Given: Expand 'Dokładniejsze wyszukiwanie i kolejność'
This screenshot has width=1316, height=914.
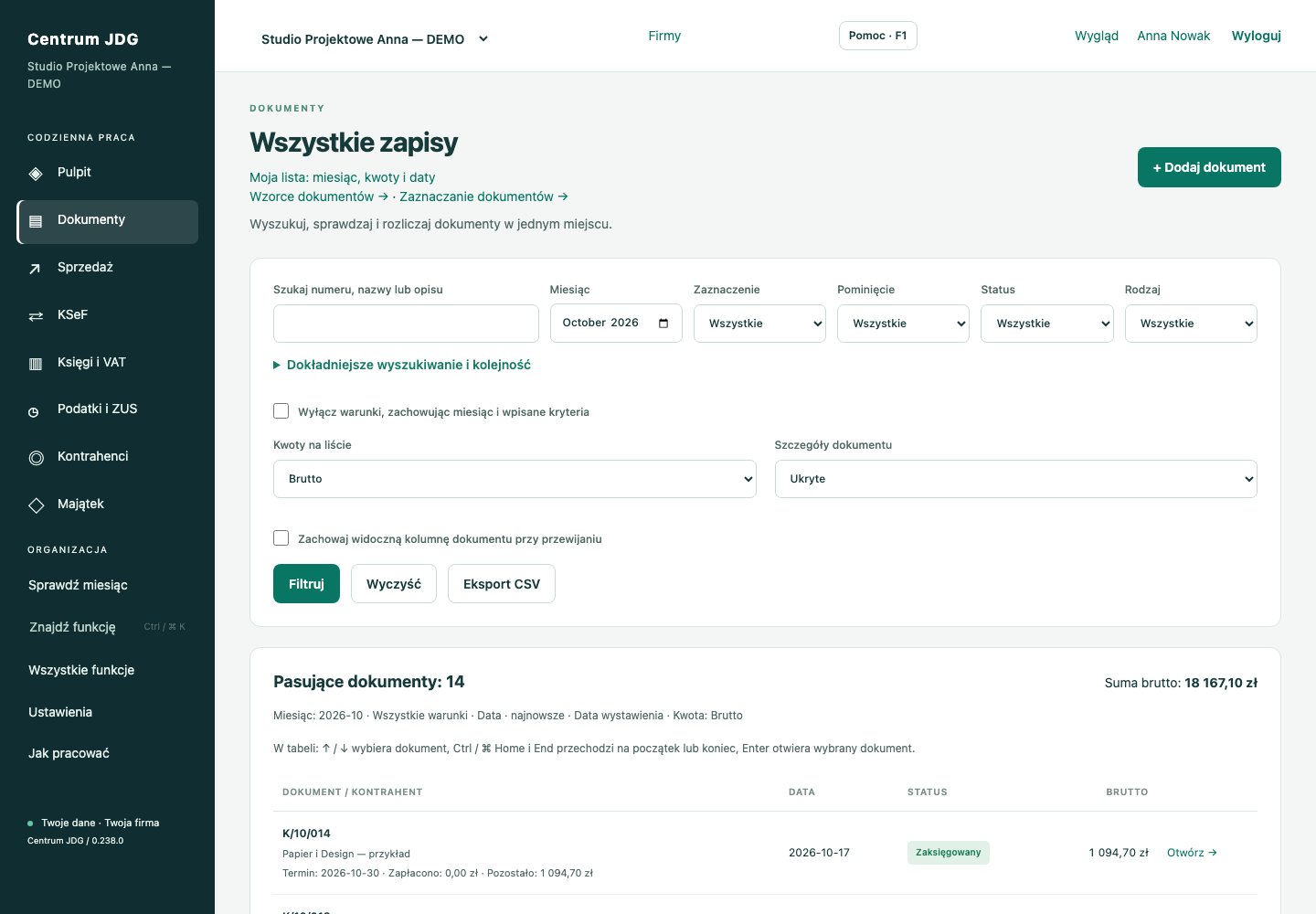Looking at the screenshot, I should click(x=402, y=365).
